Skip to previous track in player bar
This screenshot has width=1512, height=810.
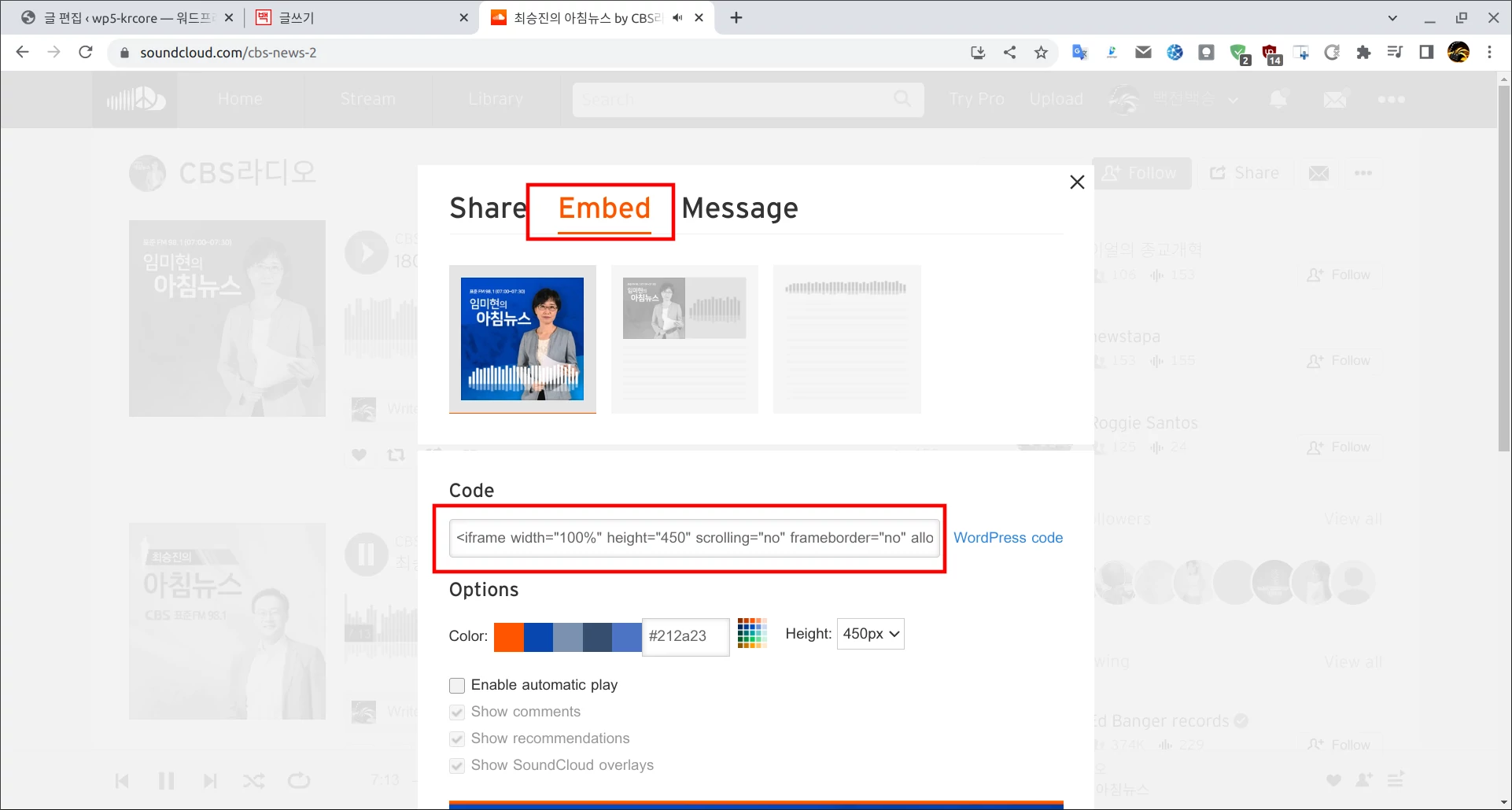122,781
